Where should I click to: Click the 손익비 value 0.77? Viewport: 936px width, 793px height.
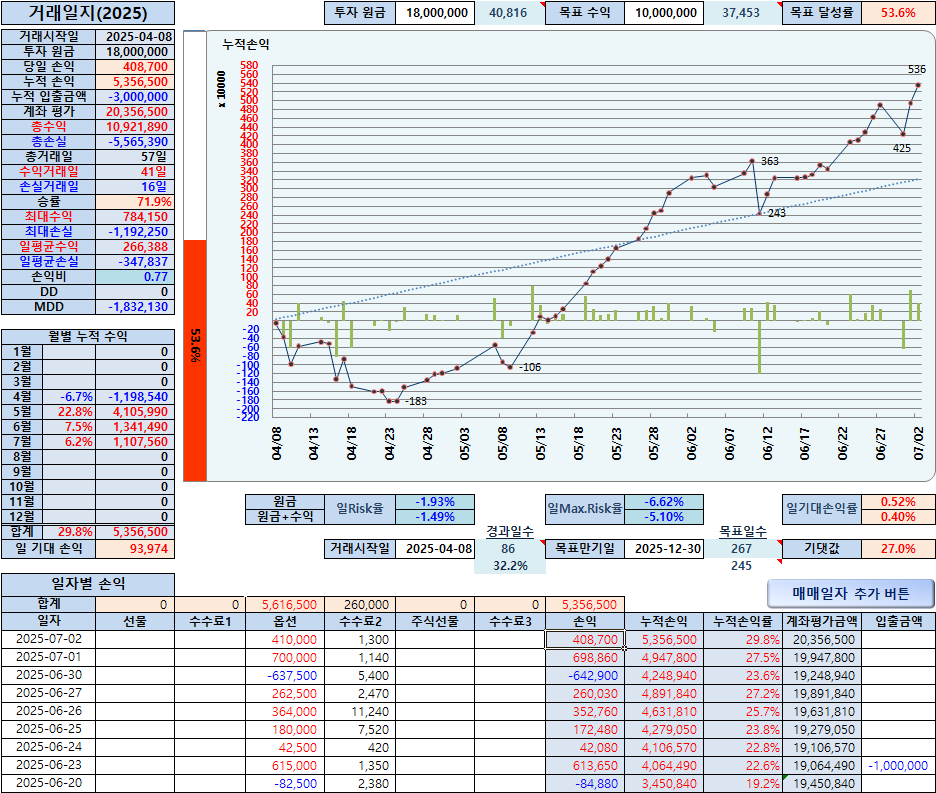pos(135,276)
